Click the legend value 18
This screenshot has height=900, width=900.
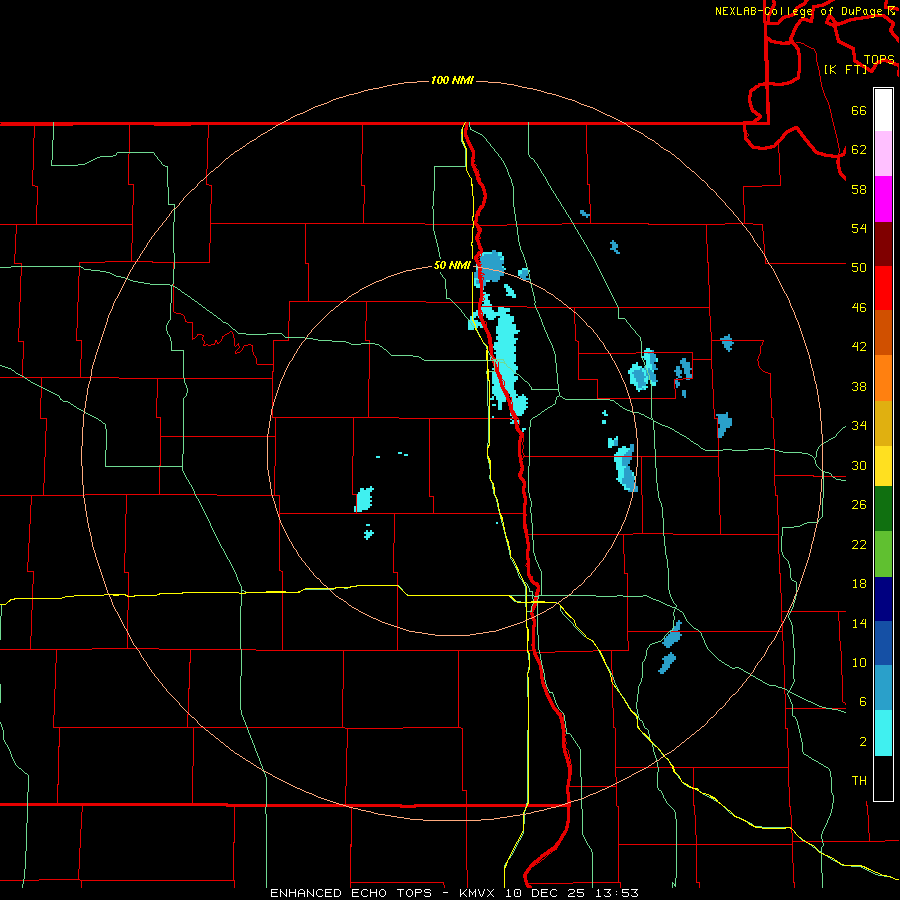click(x=859, y=584)
